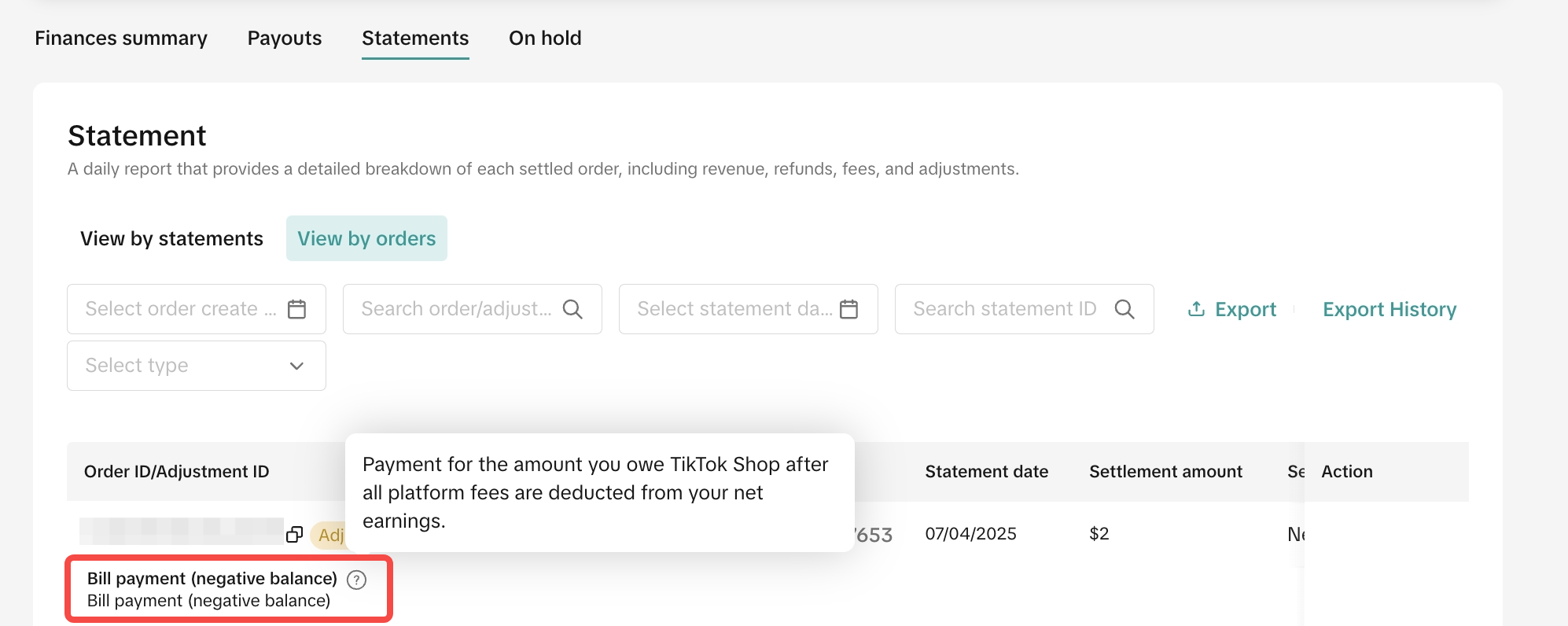Select the Statements tab

pos(415,39)
